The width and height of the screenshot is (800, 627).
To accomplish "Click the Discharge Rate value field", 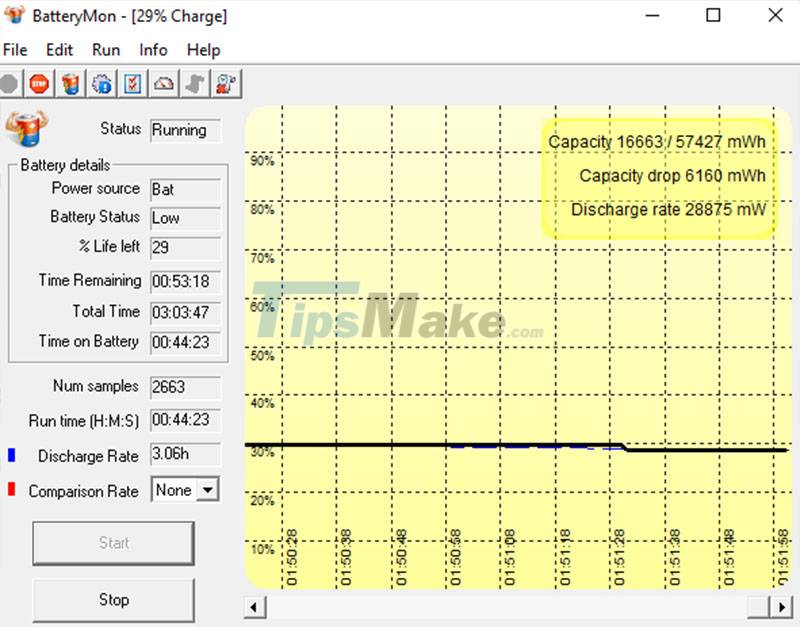I will [185, 456].
